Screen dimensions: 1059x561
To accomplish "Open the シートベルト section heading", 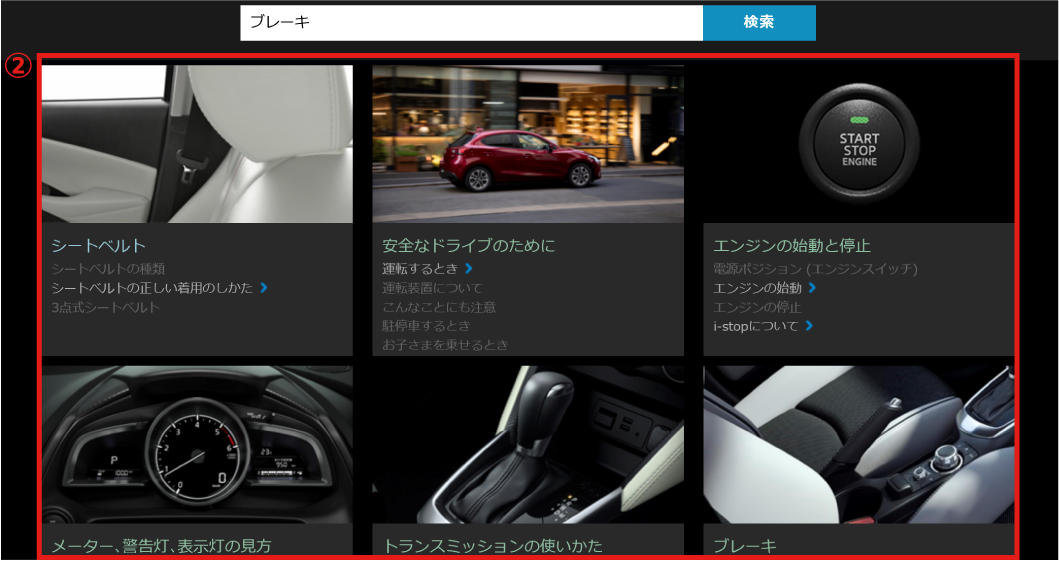I will (99, 245).
